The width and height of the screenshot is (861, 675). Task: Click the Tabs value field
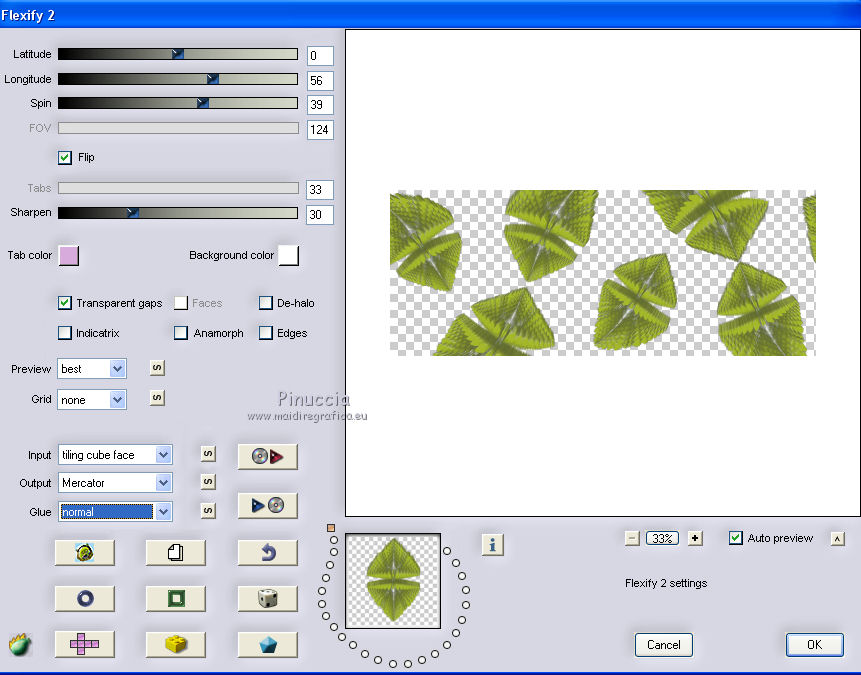[x=320, y=189]
